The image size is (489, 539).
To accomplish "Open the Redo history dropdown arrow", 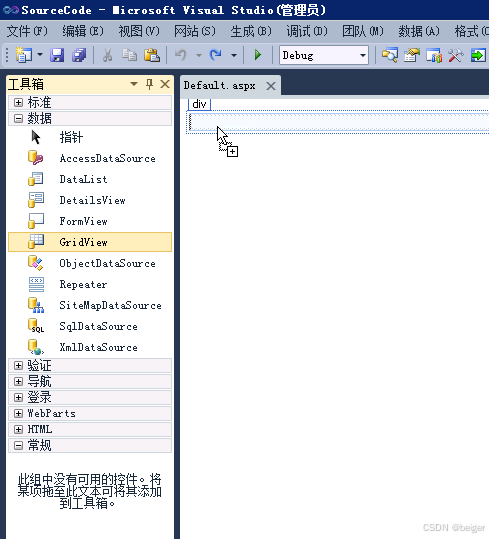I will 234,55.
